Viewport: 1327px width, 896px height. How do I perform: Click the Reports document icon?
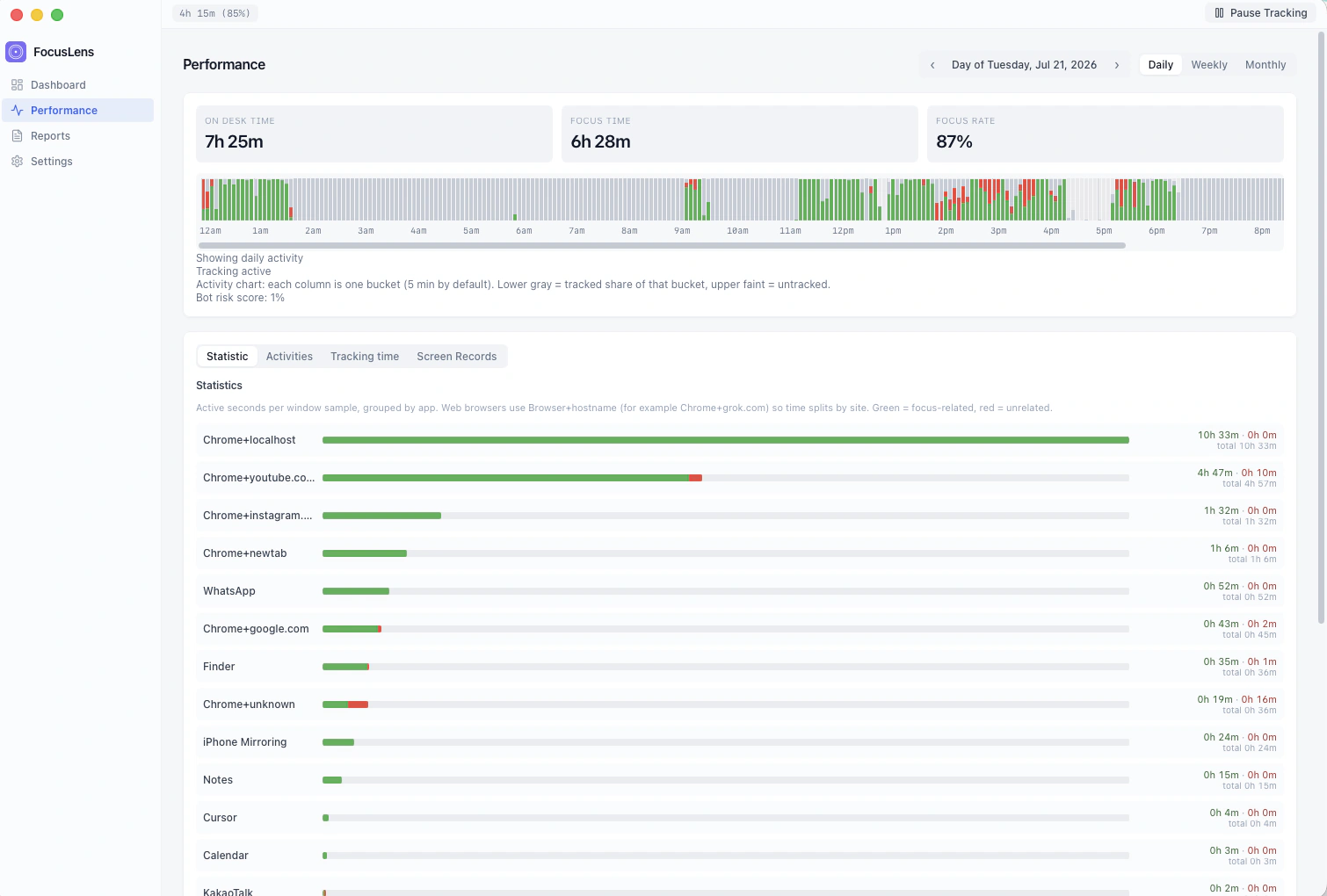(x=17, y=136)
